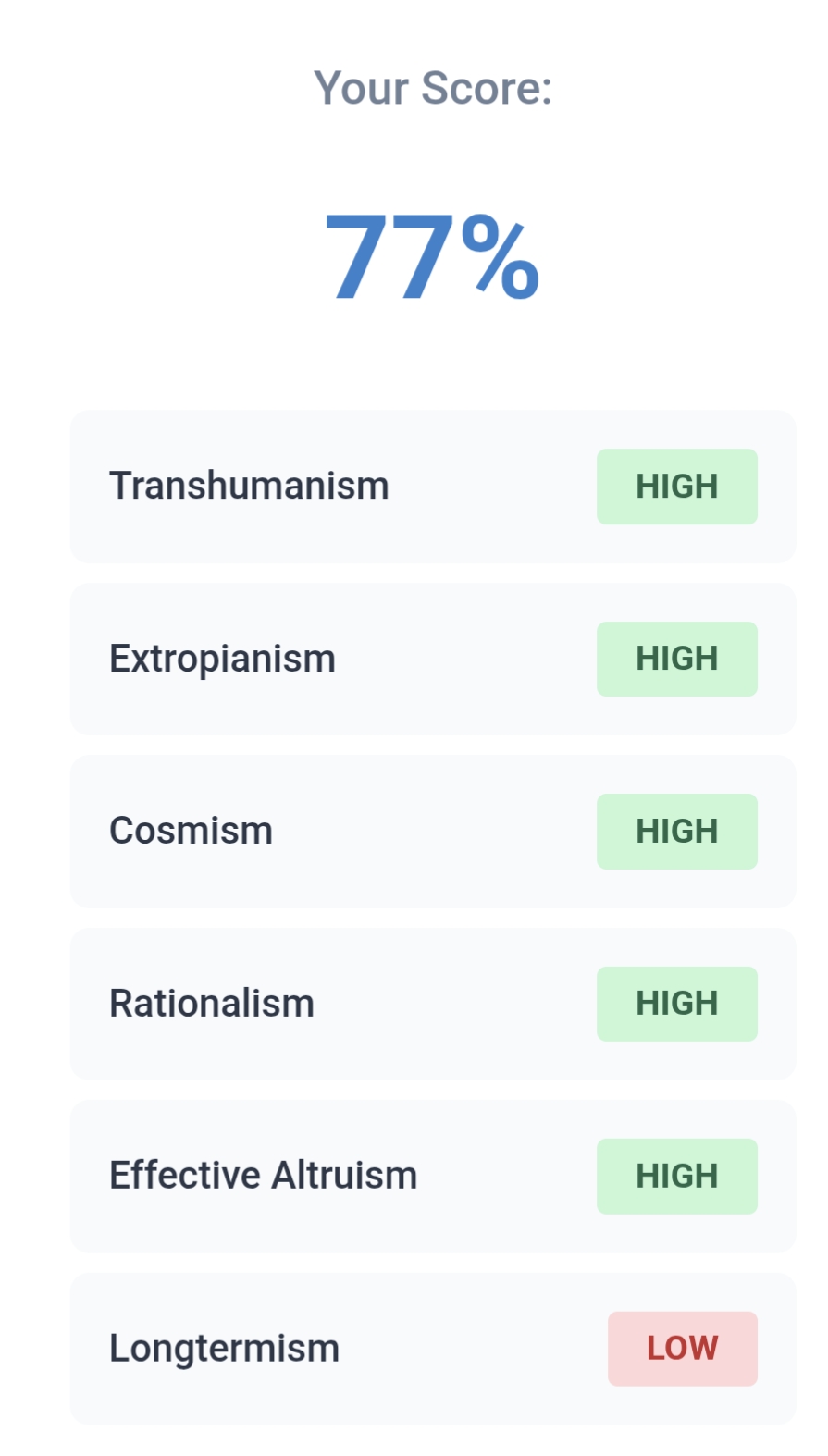The width and height of the screenshot is (828, 1456).
Task: Click the HIGH badge for Cosmism
Action: (x=676, y=832)
